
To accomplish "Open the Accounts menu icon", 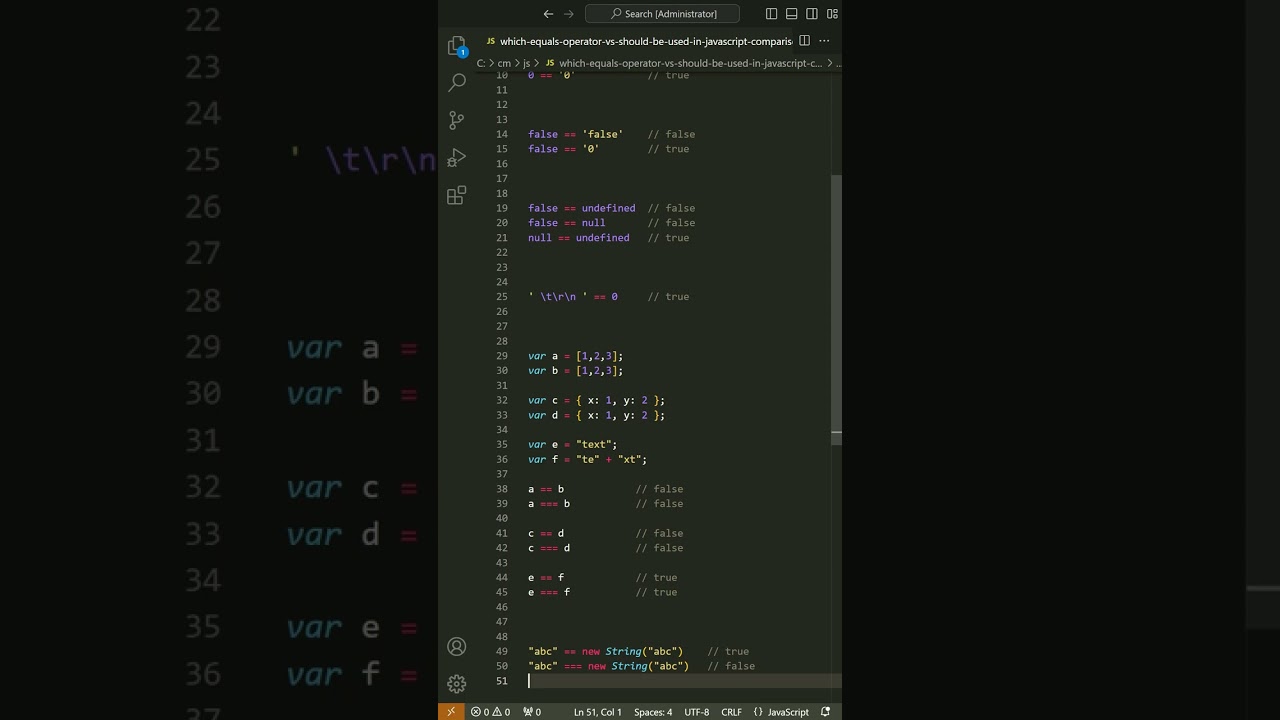I will [457, 646].
